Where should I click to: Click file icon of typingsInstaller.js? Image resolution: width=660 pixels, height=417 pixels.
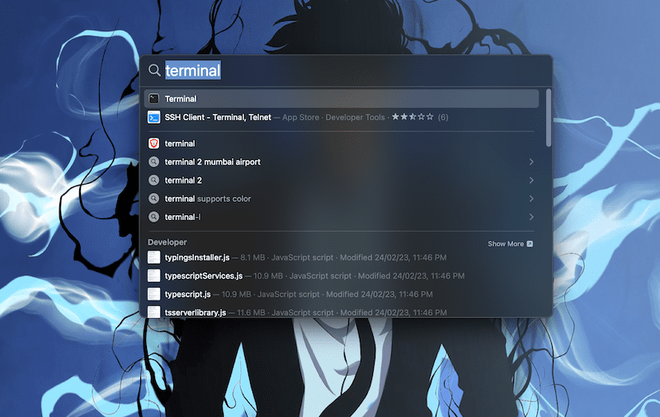(x=154, y=258)
